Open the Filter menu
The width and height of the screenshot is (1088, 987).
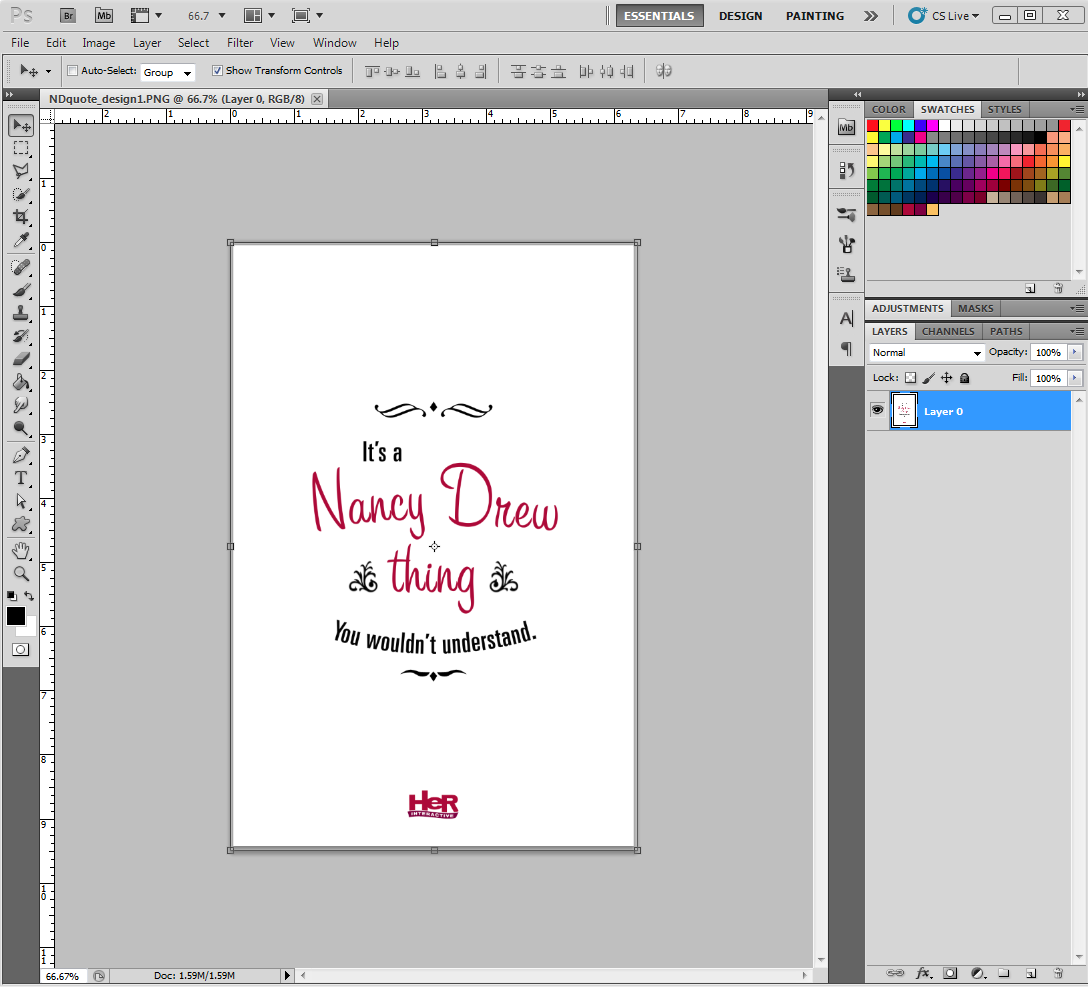(x=240, y=43)
